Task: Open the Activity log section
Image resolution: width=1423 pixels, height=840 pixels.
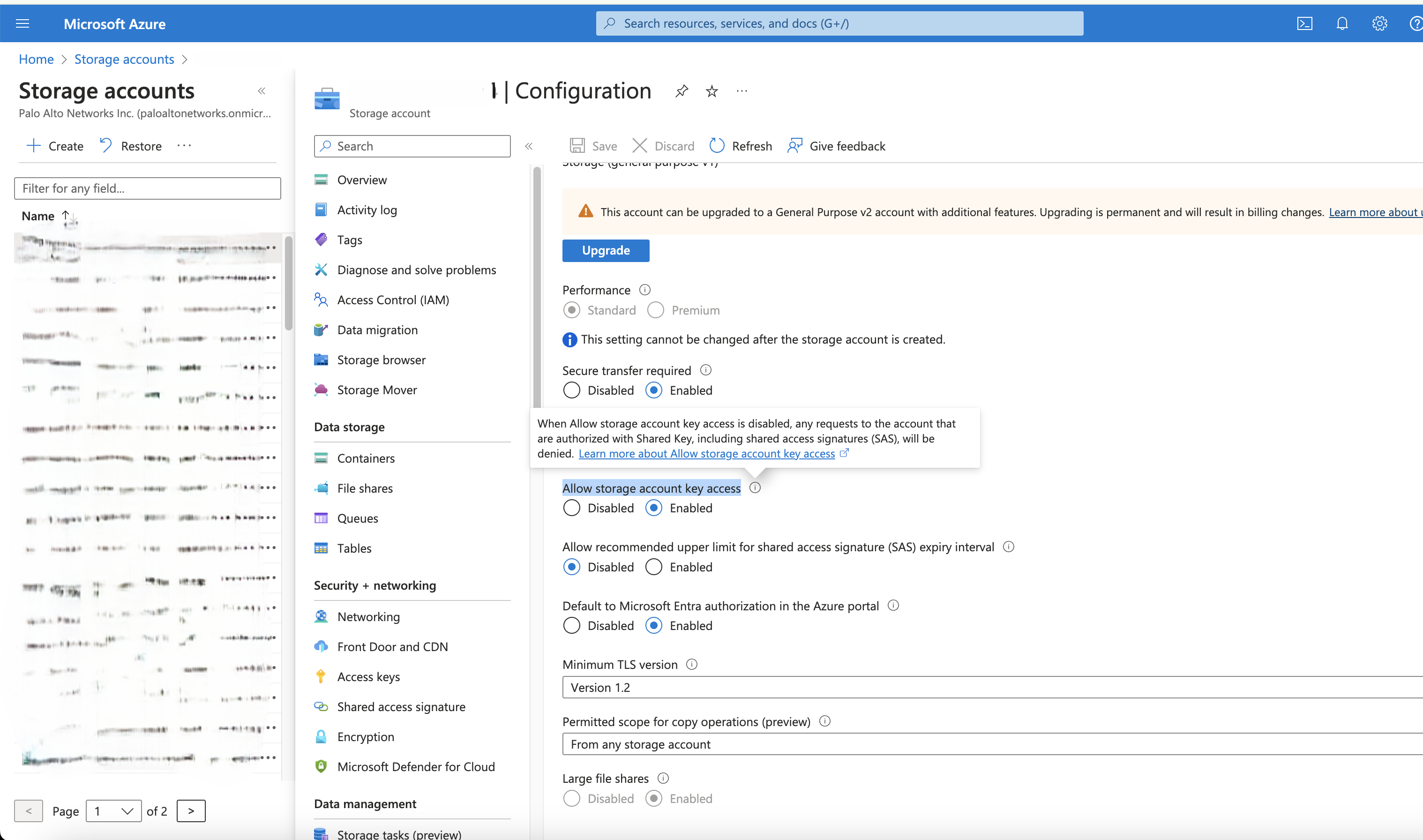Action: [x=367, y=210]
